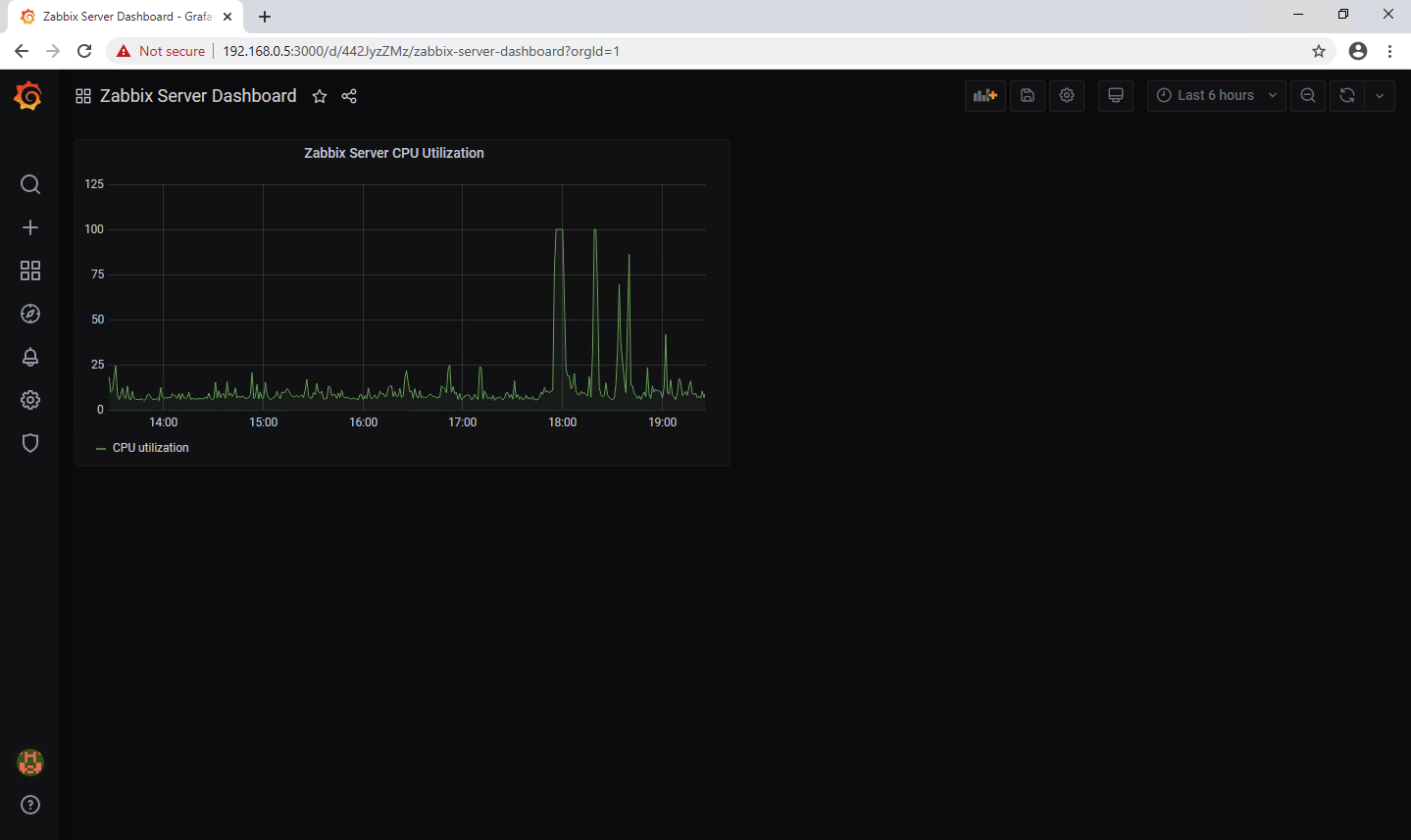The width and height of the screenshot is (1411, 840).
Task: Select the Zabbix Server Dashboard browser tab
Action: pyautogui.click(x=126, y=17)
